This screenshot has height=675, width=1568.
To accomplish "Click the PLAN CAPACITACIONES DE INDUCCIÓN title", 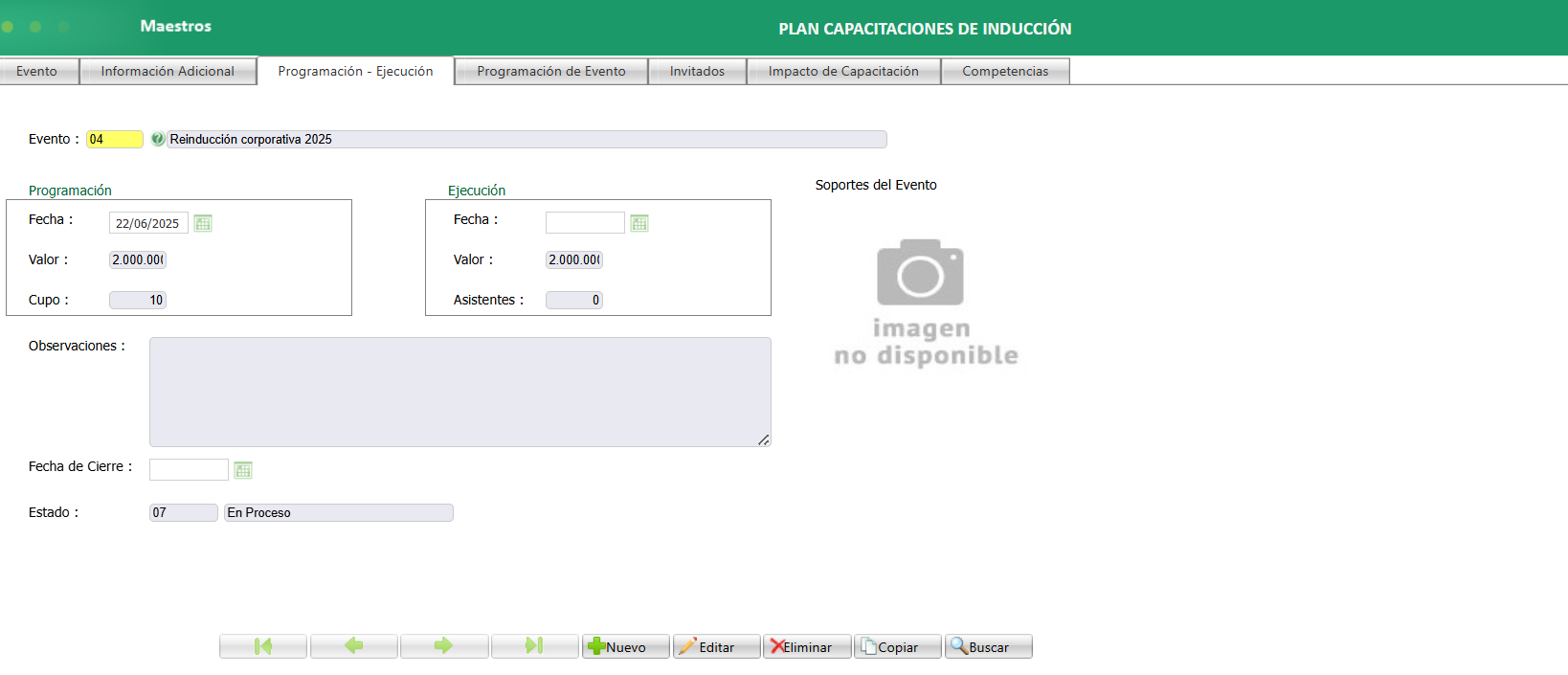I will tap(925, 29).
